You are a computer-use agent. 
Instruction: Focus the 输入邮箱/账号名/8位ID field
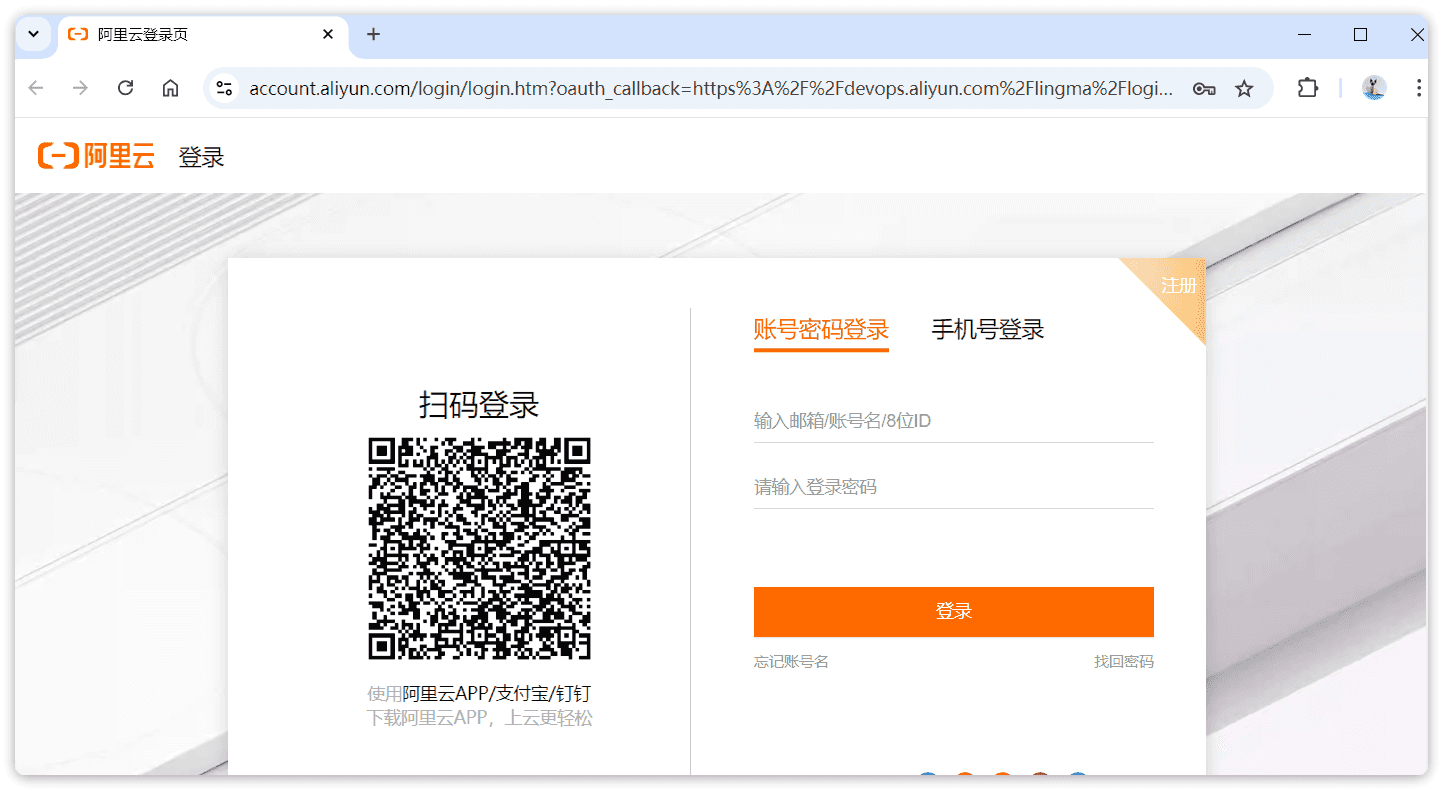[954, 421]
